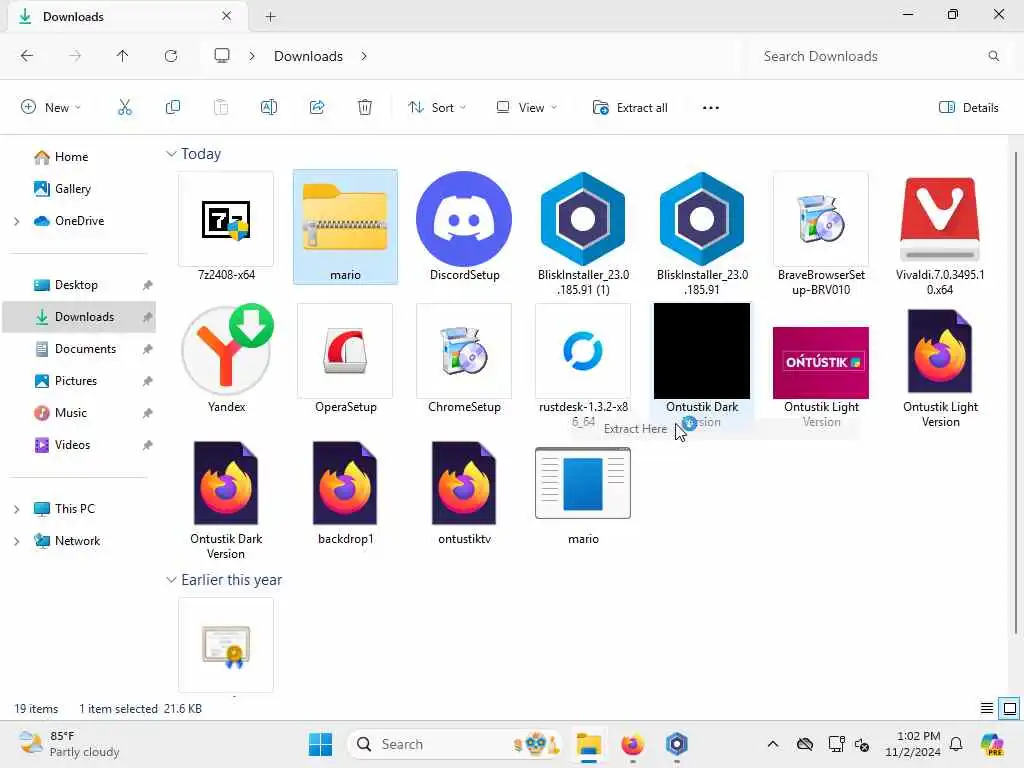Select the Yandex installer file

tap(226, 359)
